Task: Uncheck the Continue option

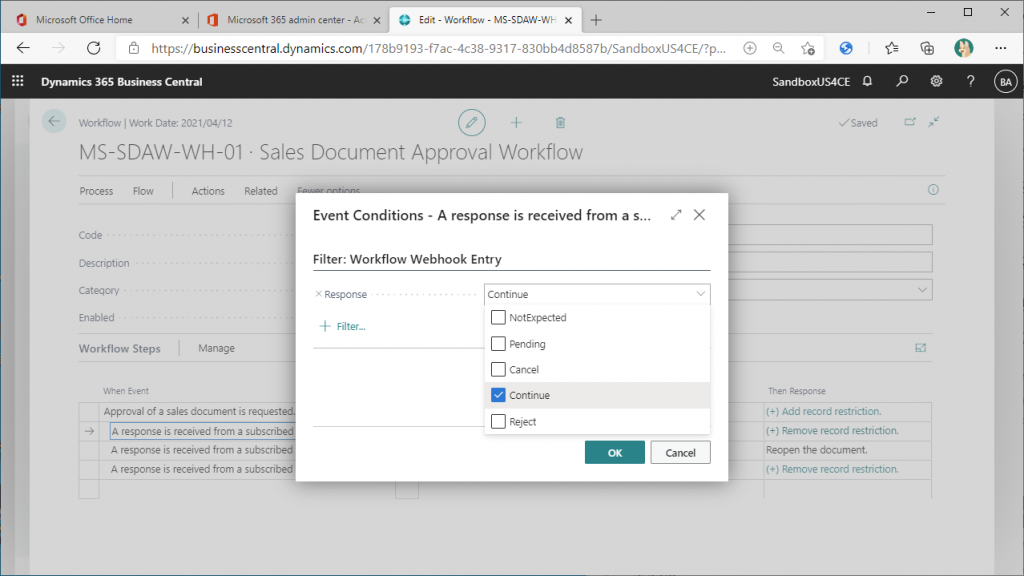Action: [498, 395]
